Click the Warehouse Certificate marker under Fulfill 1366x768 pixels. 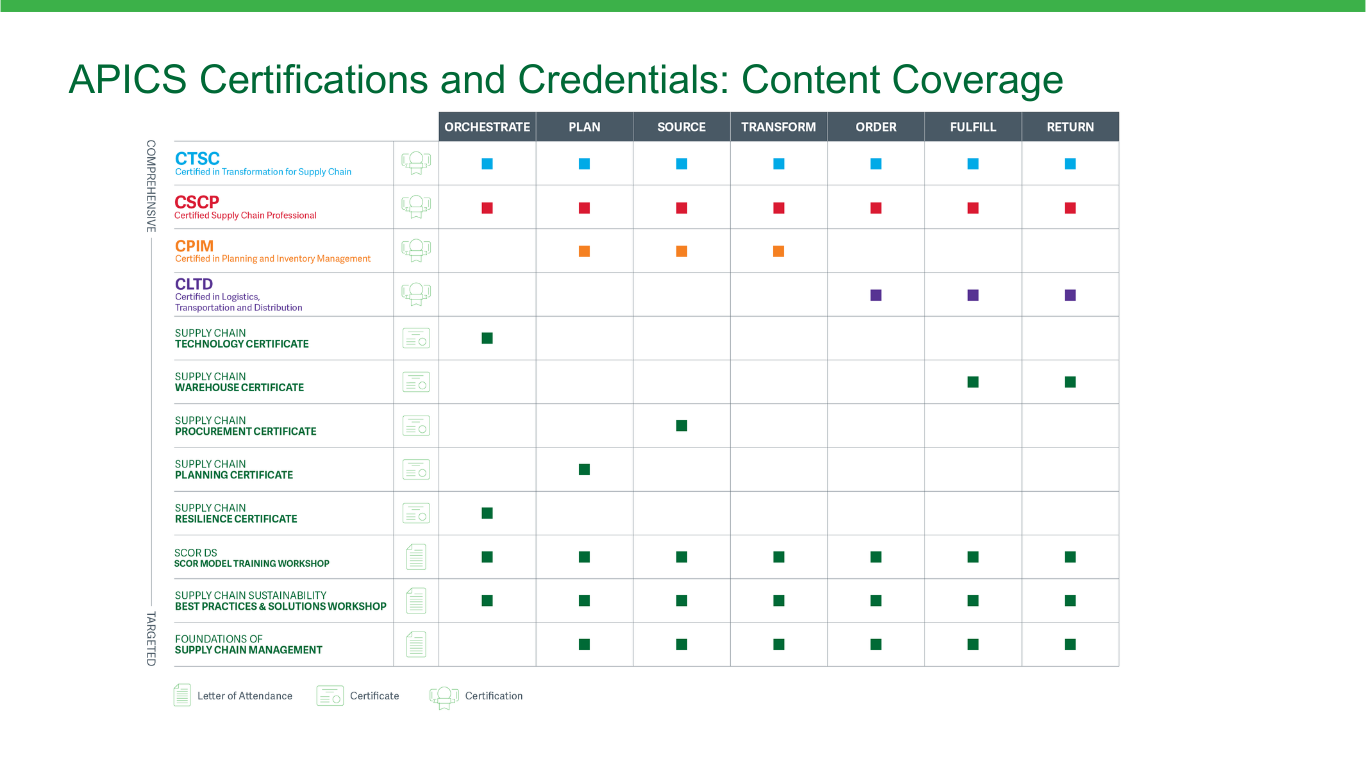[x=973, y=382]
